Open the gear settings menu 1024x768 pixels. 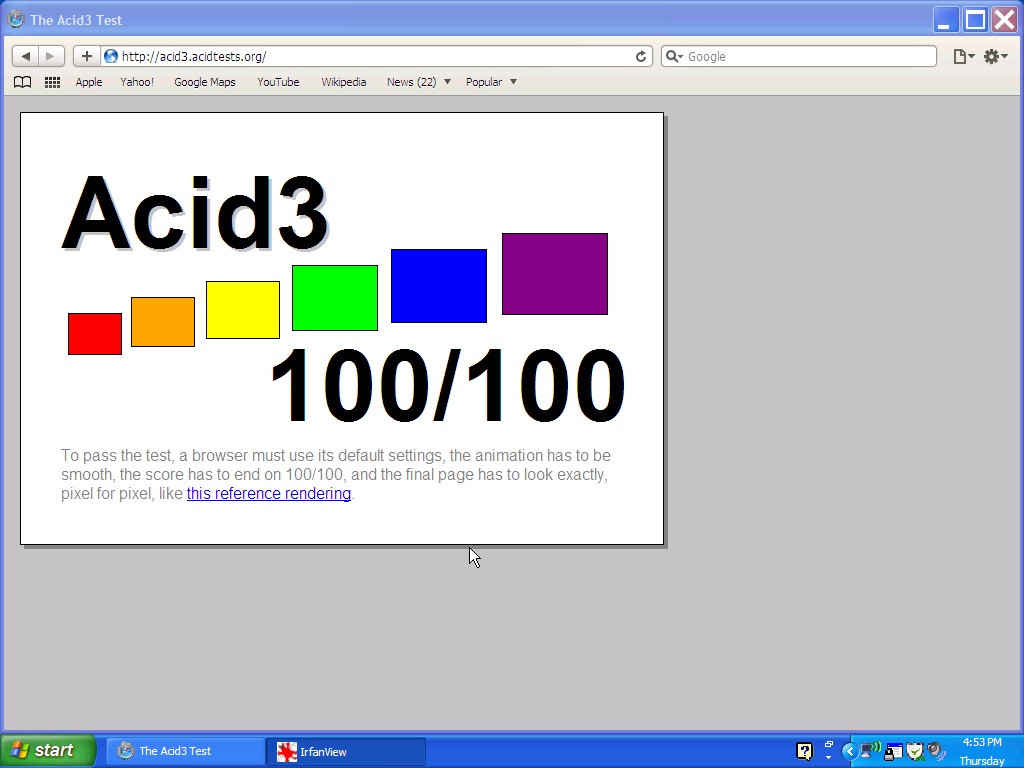point(994,57)
